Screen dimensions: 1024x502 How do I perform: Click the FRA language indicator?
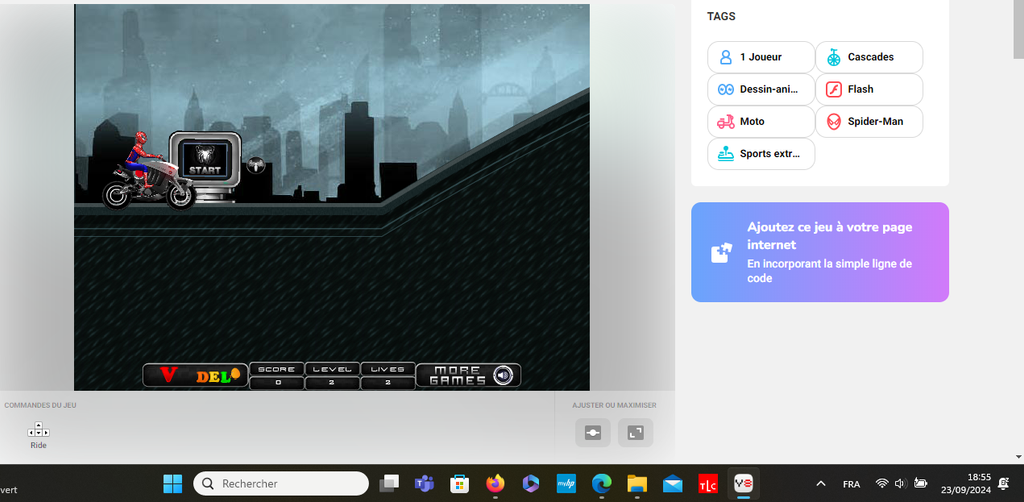pyautogui.click(x=851, y=484)
